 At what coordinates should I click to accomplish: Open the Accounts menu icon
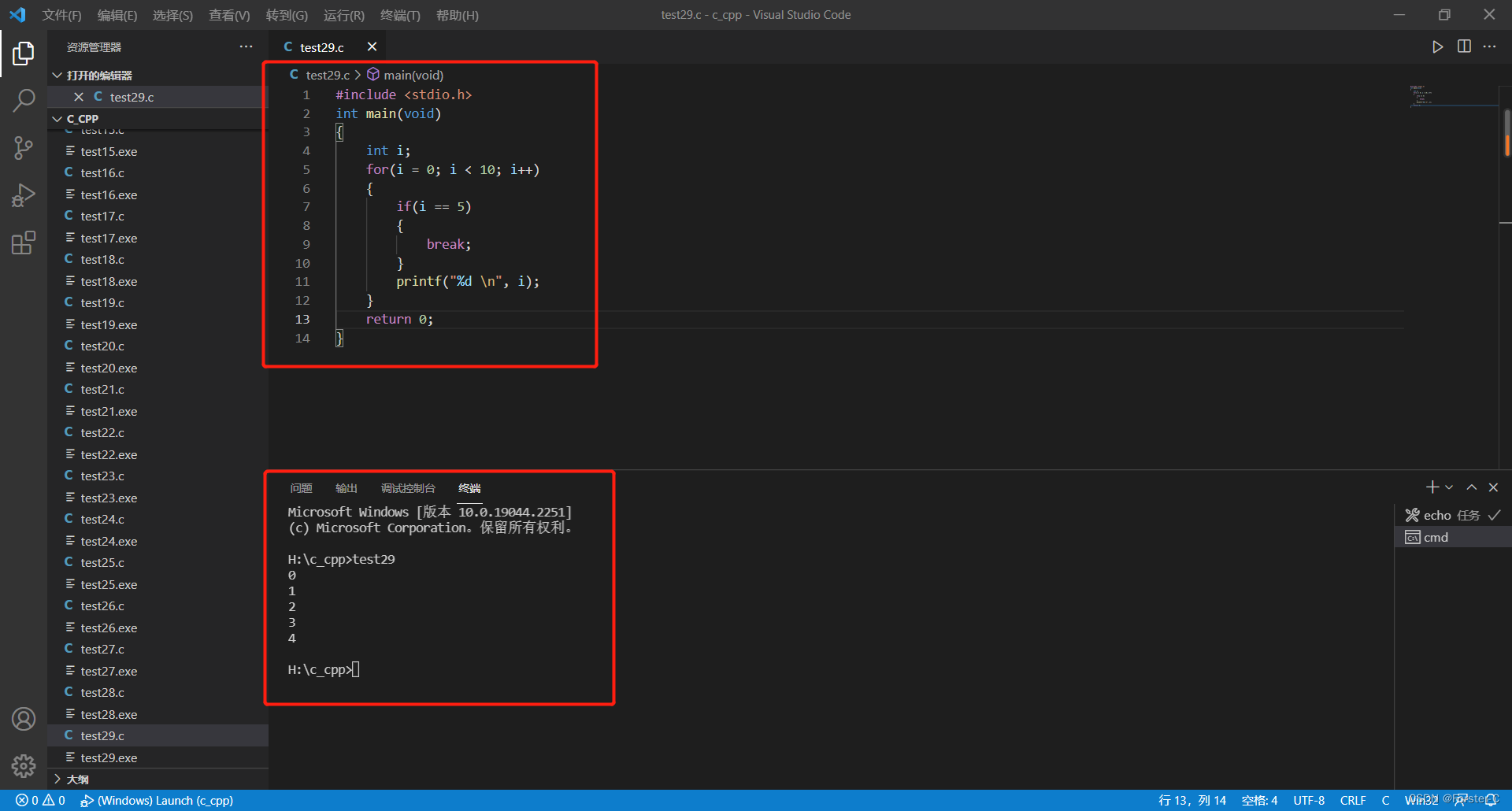point(24,719)
